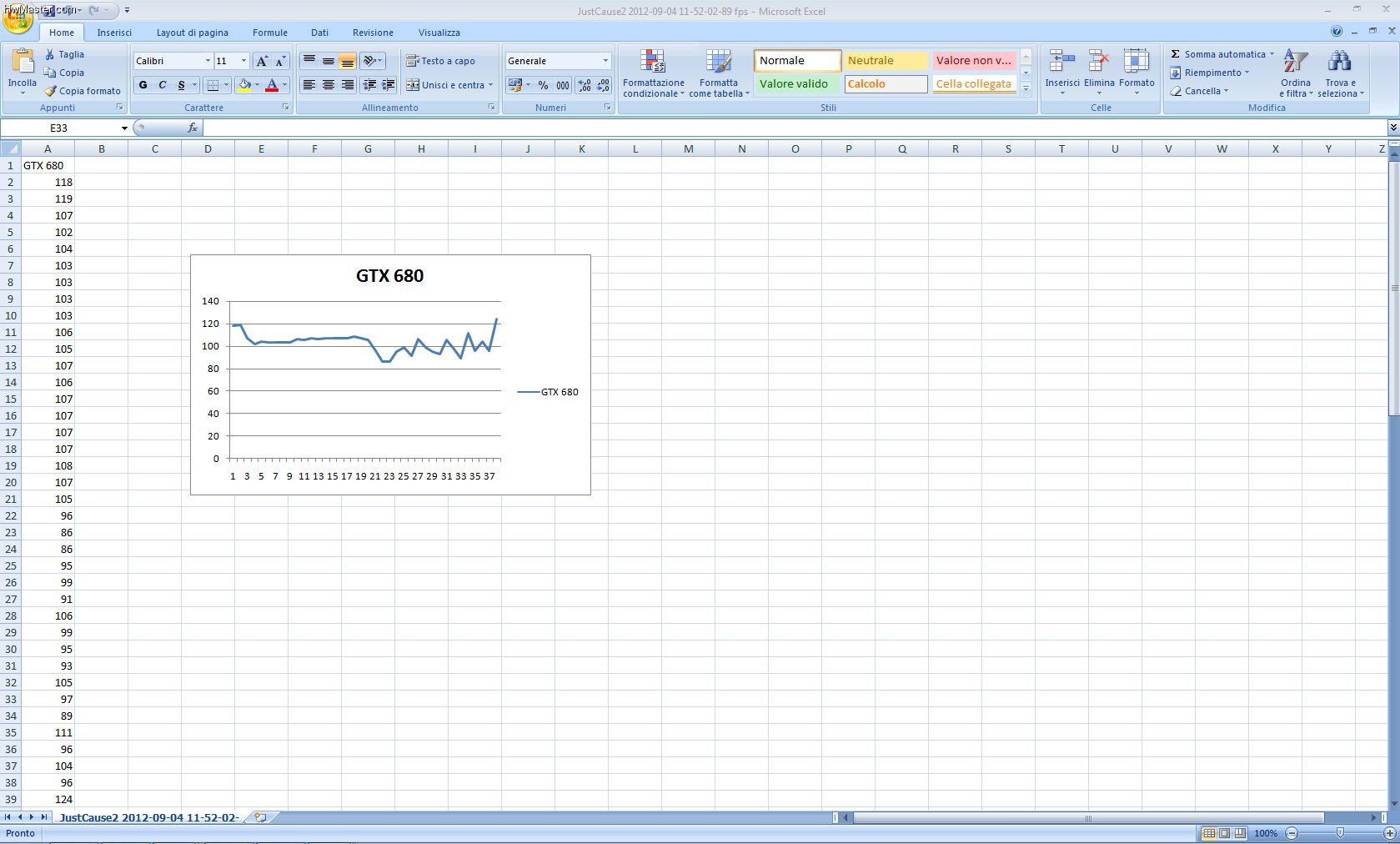
Task: Select the JustCause2 sheet tab
Action: point(149,817)
